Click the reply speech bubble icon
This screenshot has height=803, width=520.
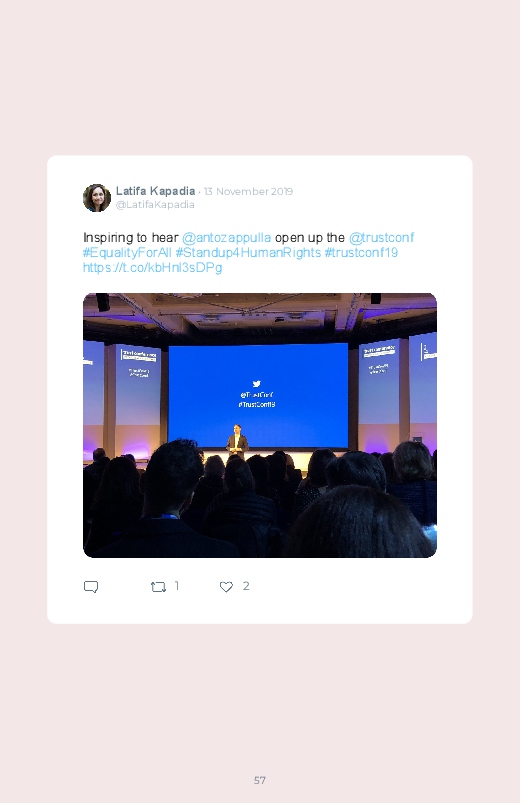coord(91,587)
